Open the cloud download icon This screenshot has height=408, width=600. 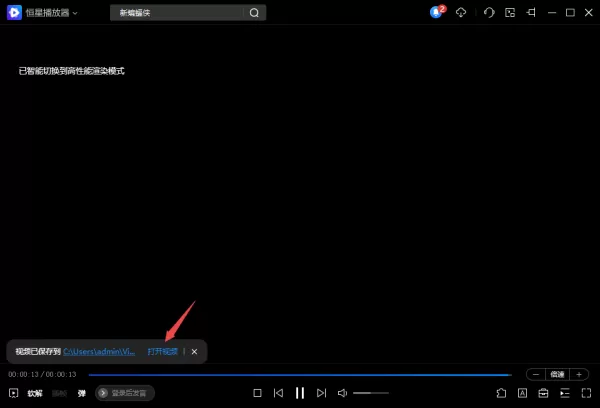(x=461, y=13)
